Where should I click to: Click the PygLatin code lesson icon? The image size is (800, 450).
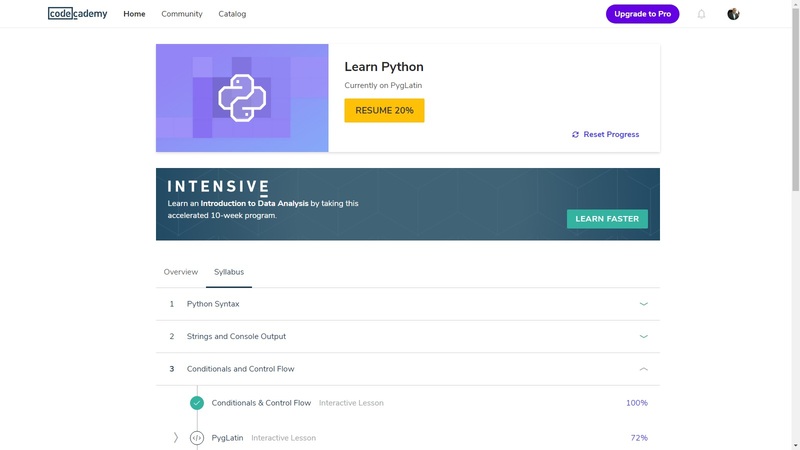click(x=197, y=438)
